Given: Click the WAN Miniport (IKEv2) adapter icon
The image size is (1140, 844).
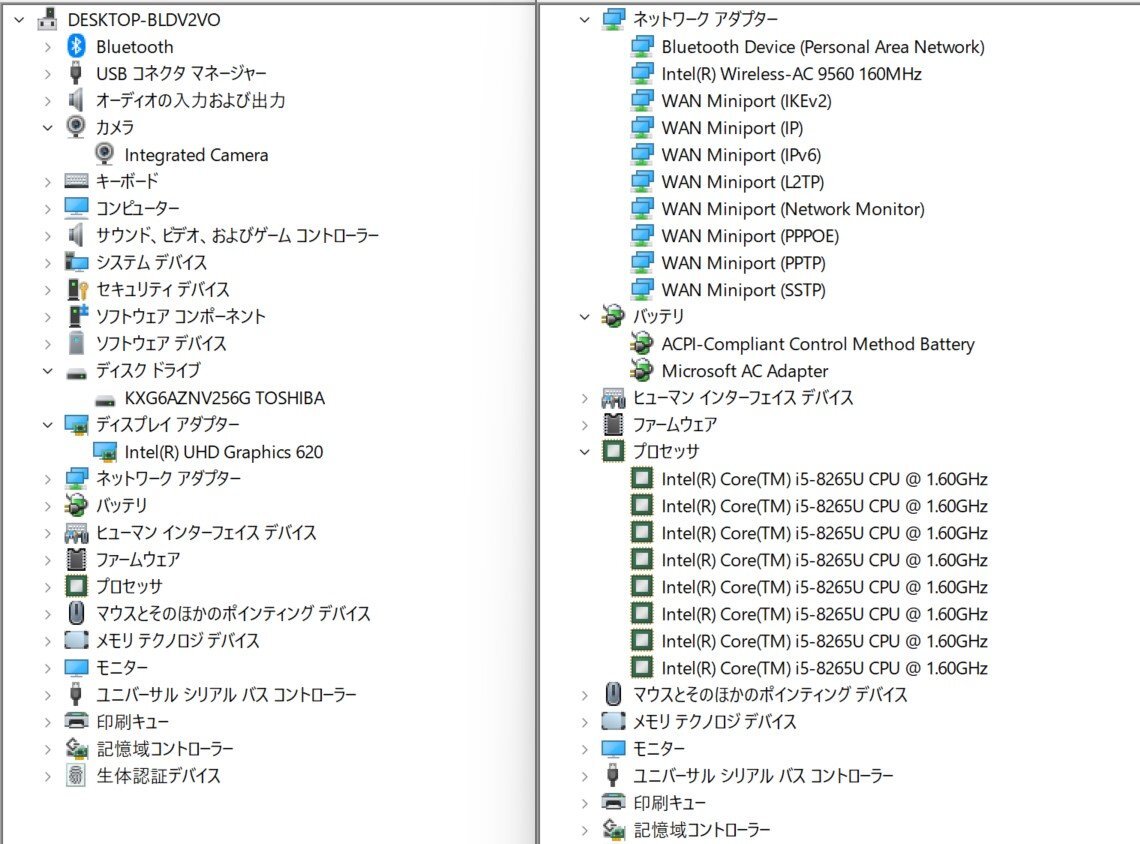Looking at the screenshot, I should pyautogui.click(x=642, y=100).
